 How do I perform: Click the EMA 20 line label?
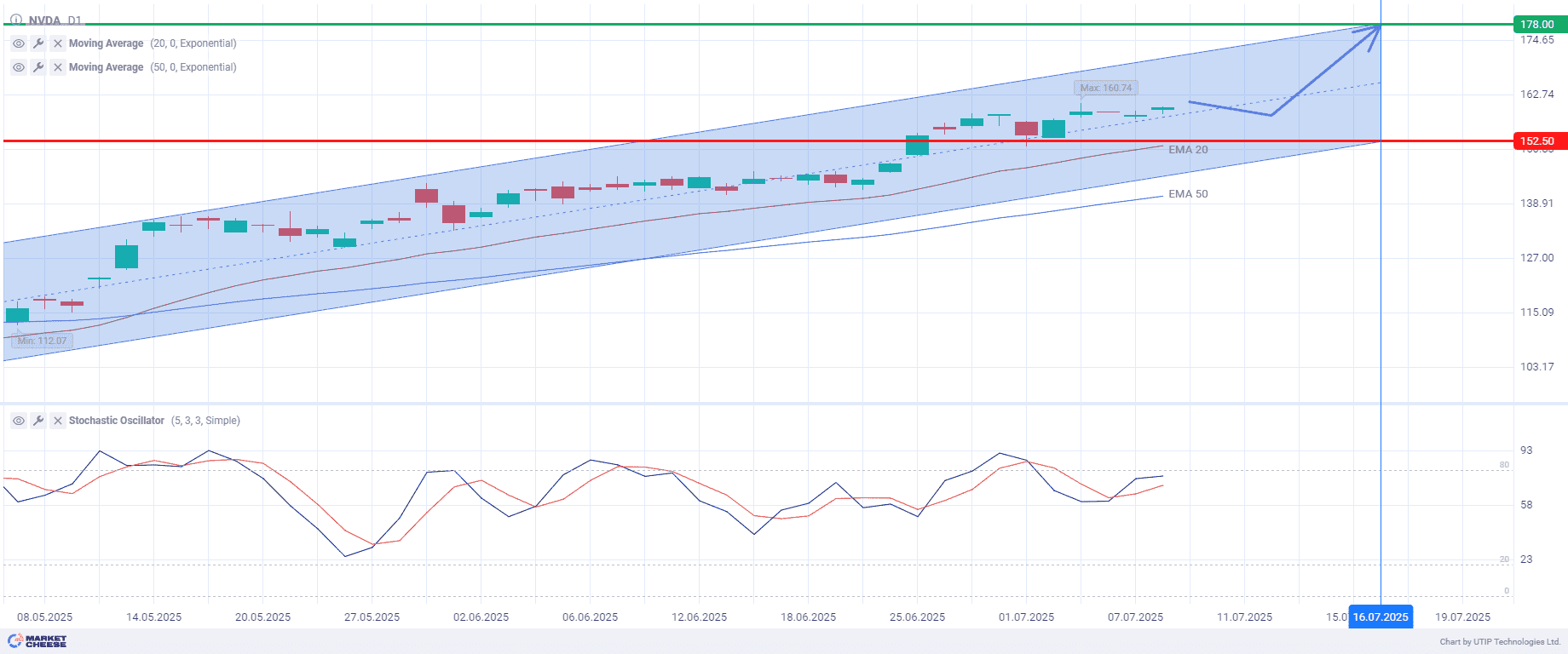coord(1188,150)
